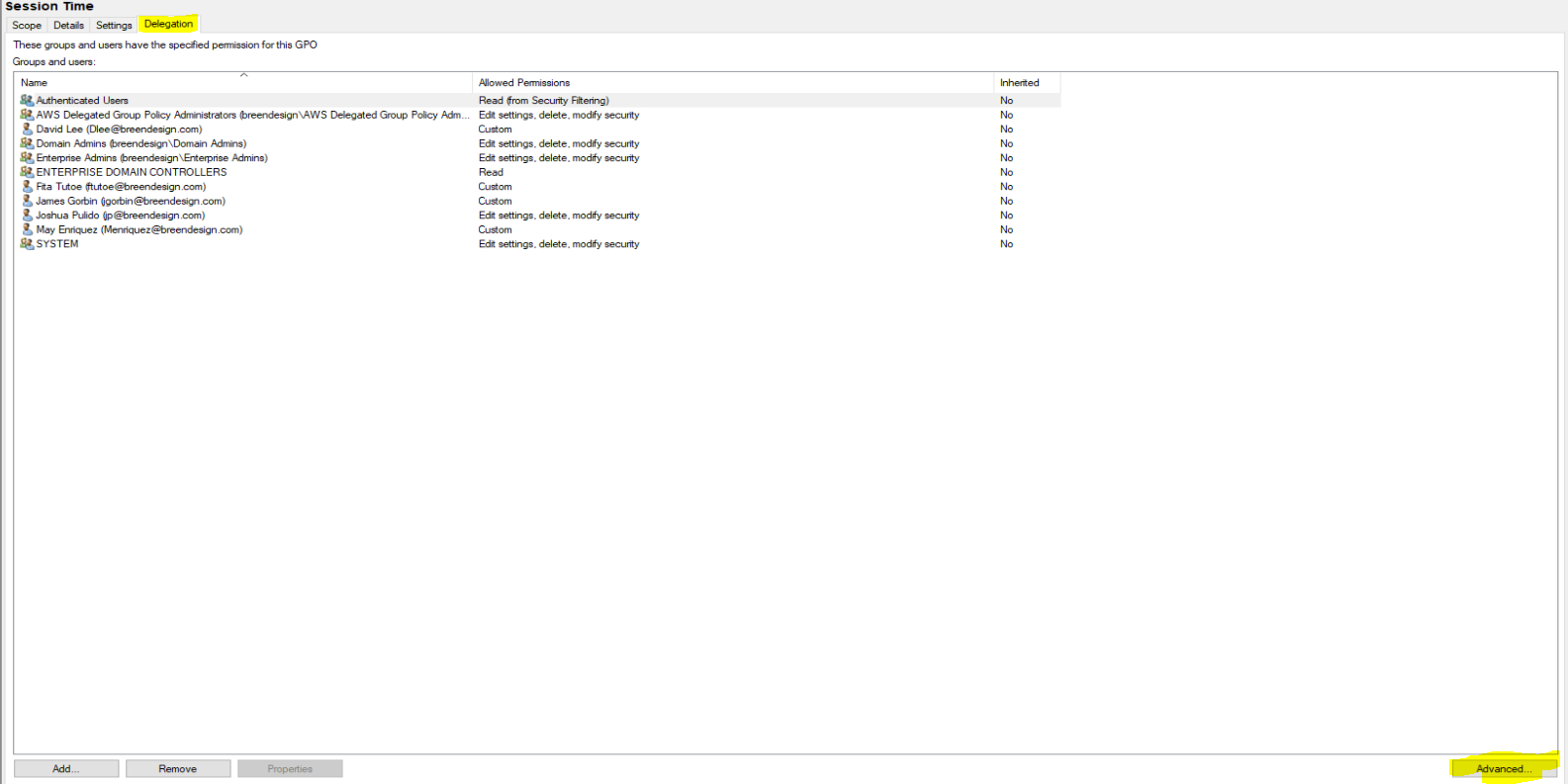Click Inherited 'No' for SYSTEM row
The width and height of the screenshot is (1568, 784).
1006,243
